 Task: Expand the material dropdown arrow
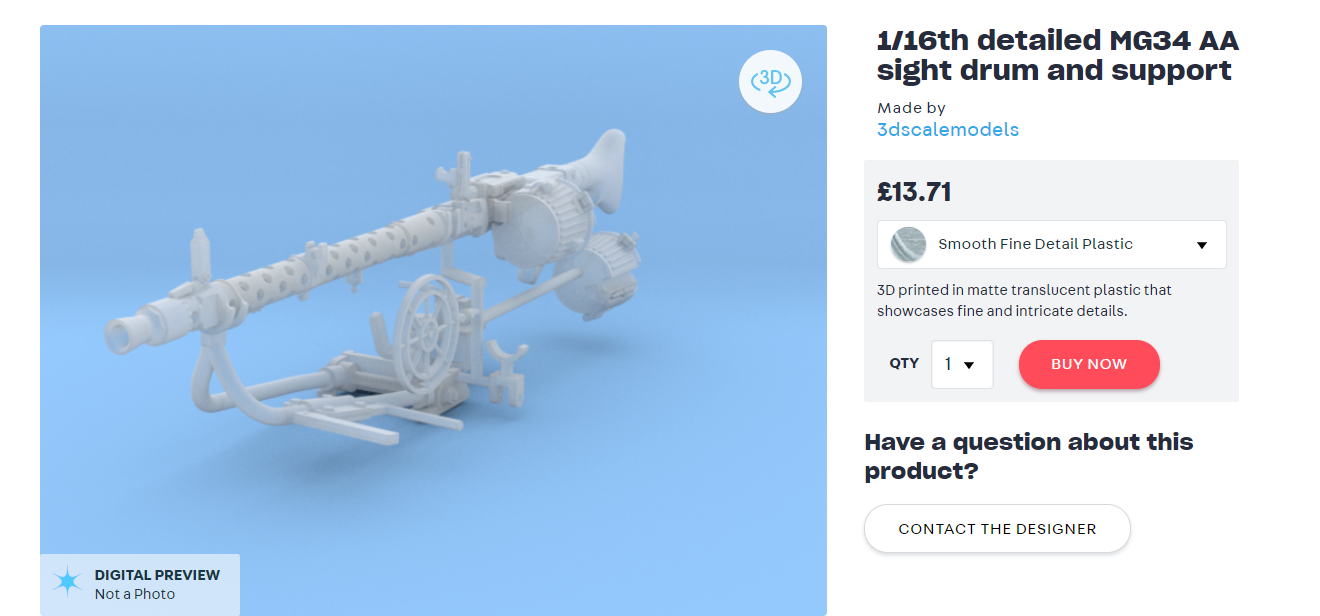tap(1202, 245)
